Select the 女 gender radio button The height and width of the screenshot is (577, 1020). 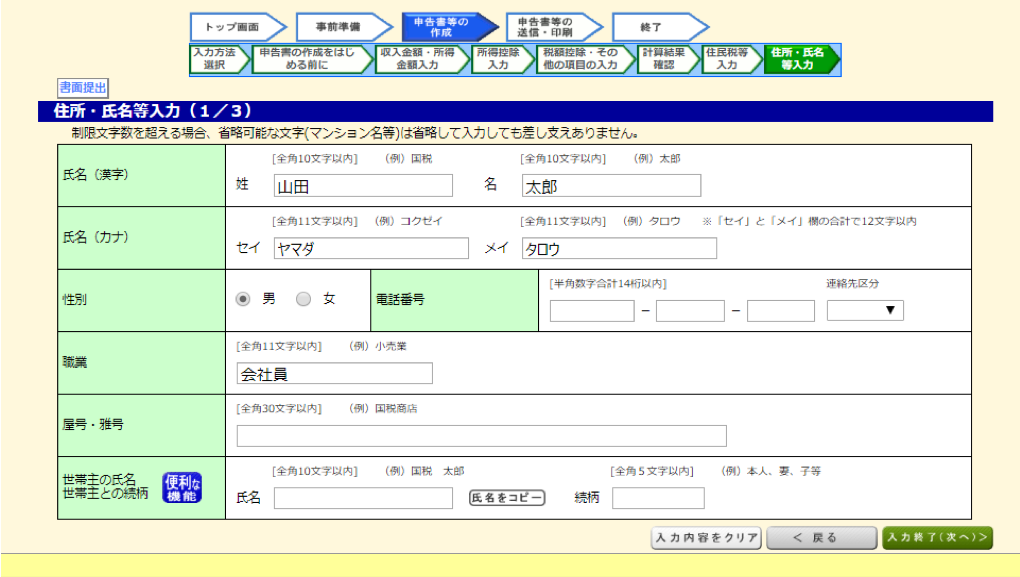pos(303,298)
